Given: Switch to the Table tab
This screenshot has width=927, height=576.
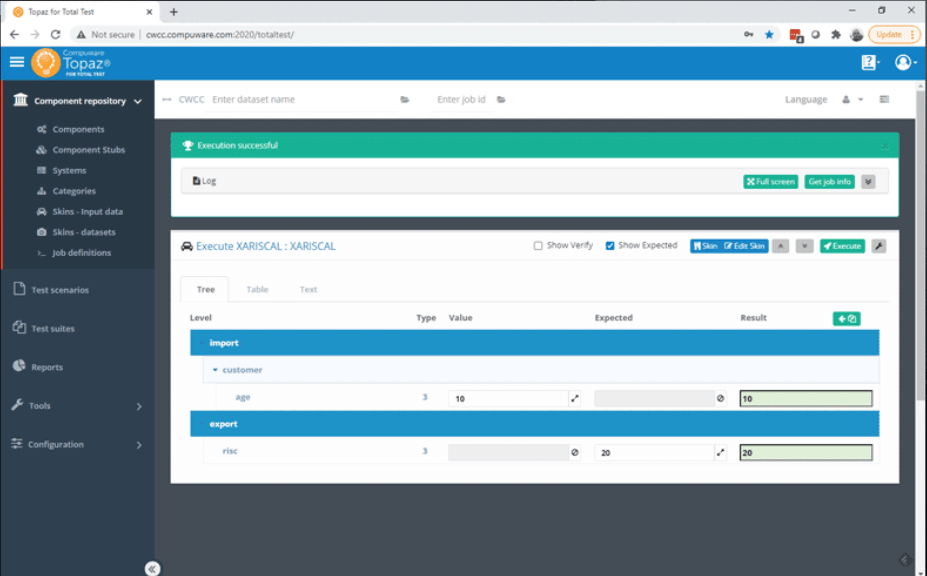Looking at the screenshot, I should point(256,289).
